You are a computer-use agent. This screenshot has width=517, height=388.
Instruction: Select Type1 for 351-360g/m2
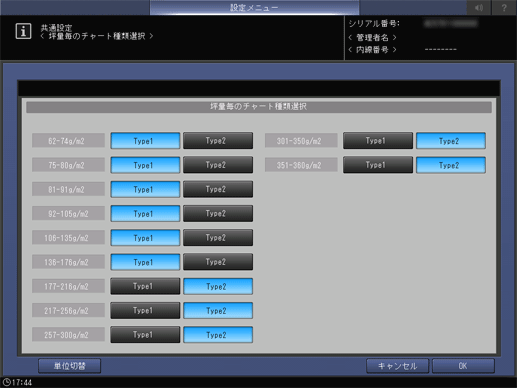[x=378, y=165]
